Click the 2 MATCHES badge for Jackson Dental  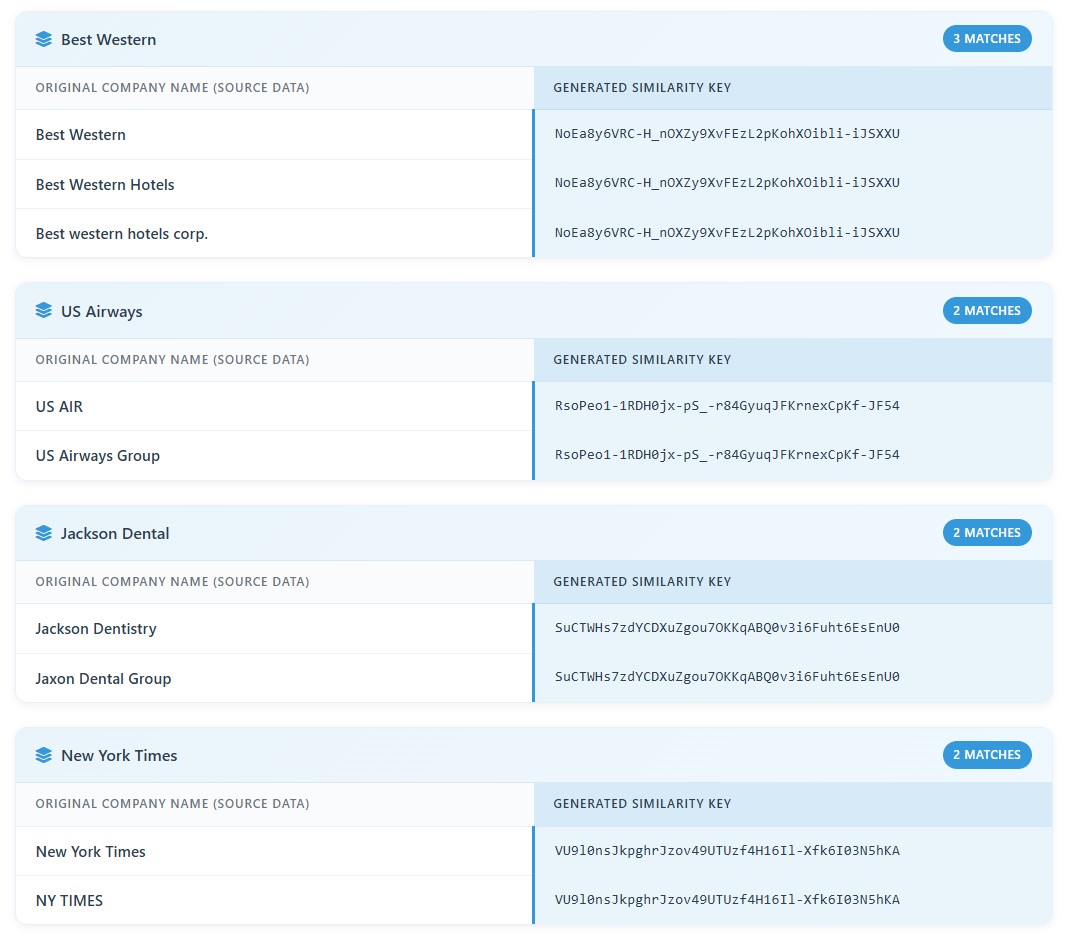click(987, 532)
